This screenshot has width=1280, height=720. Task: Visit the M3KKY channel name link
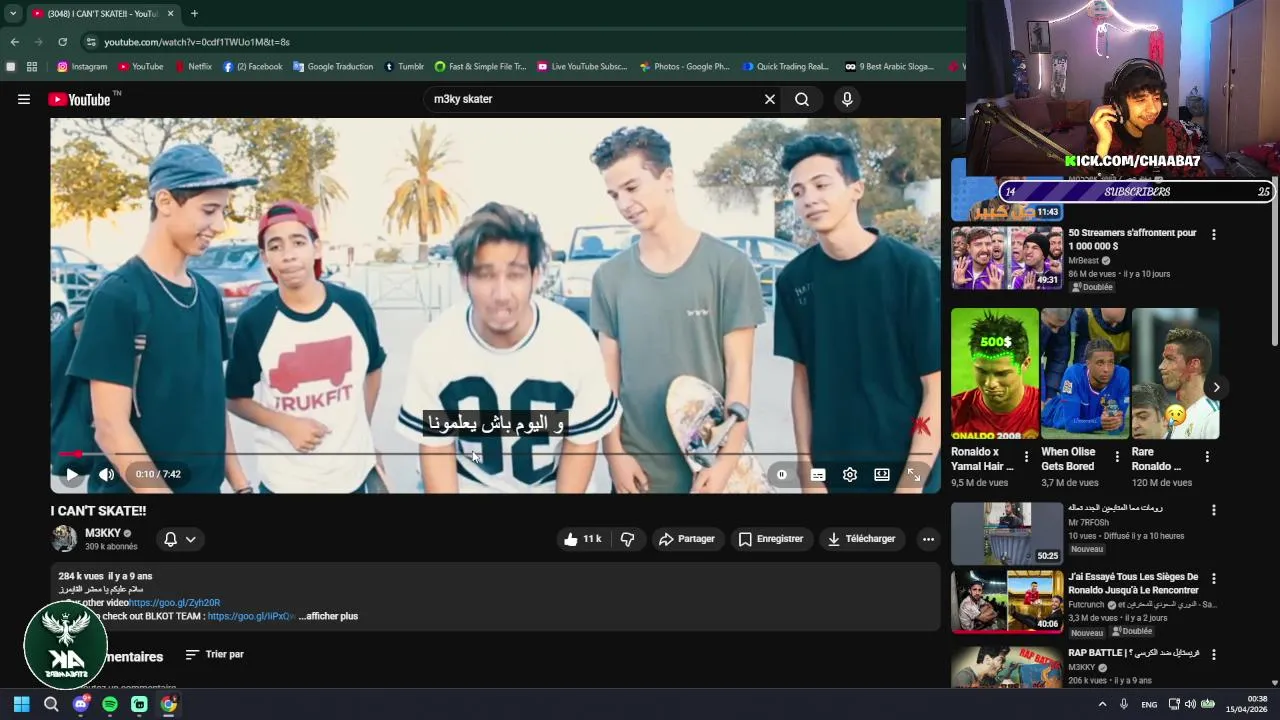[x=102, y=533]
